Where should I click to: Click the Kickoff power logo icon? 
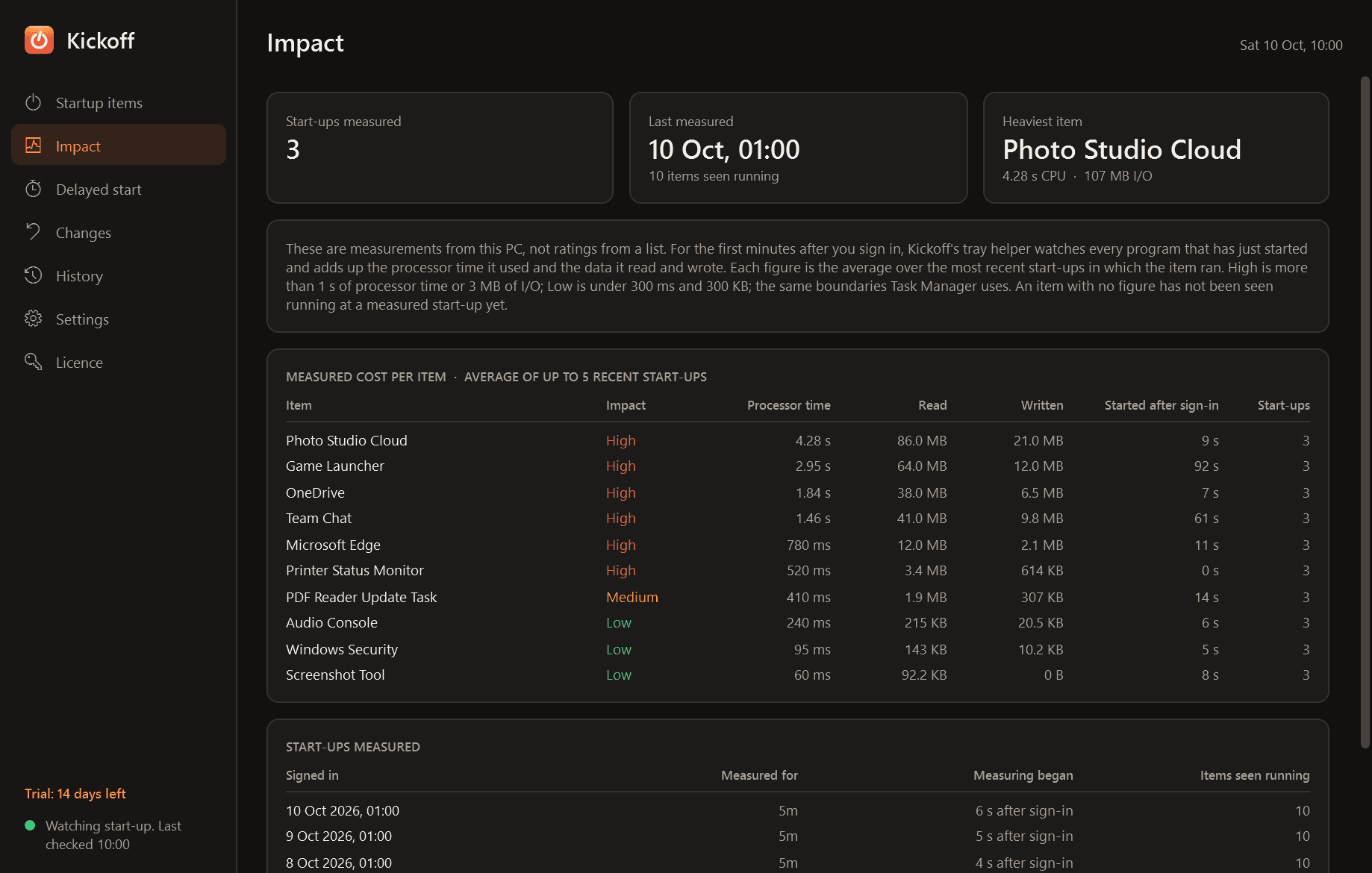click(39, 40)
